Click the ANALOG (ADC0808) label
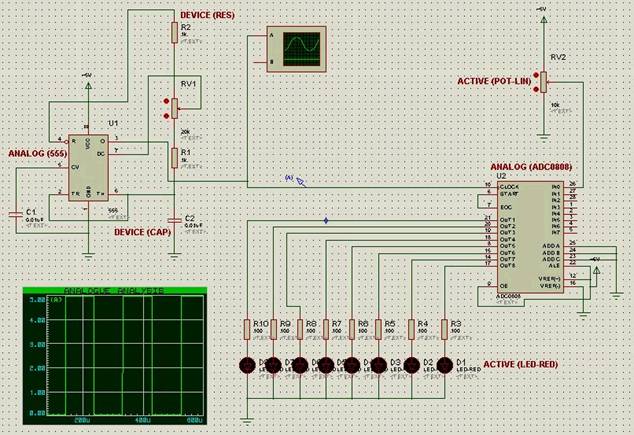634x435 pixels. [531, 167]
